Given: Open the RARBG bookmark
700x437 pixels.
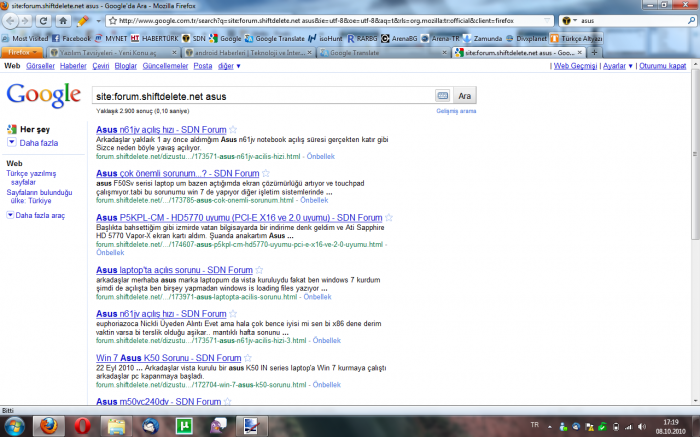Looking at the screenshot, I should point(362,38).
